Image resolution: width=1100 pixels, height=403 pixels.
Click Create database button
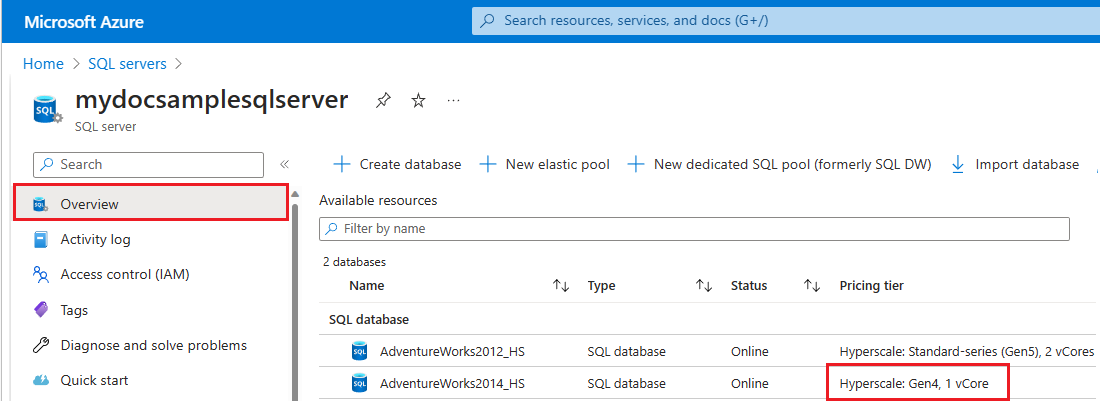click(397, 164)
